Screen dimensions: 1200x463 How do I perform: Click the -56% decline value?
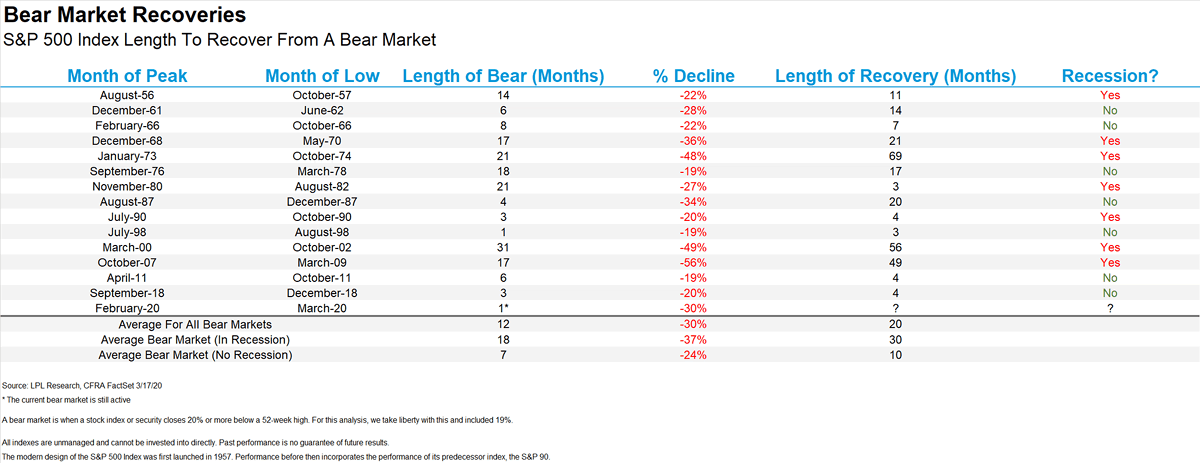(696, 264)
